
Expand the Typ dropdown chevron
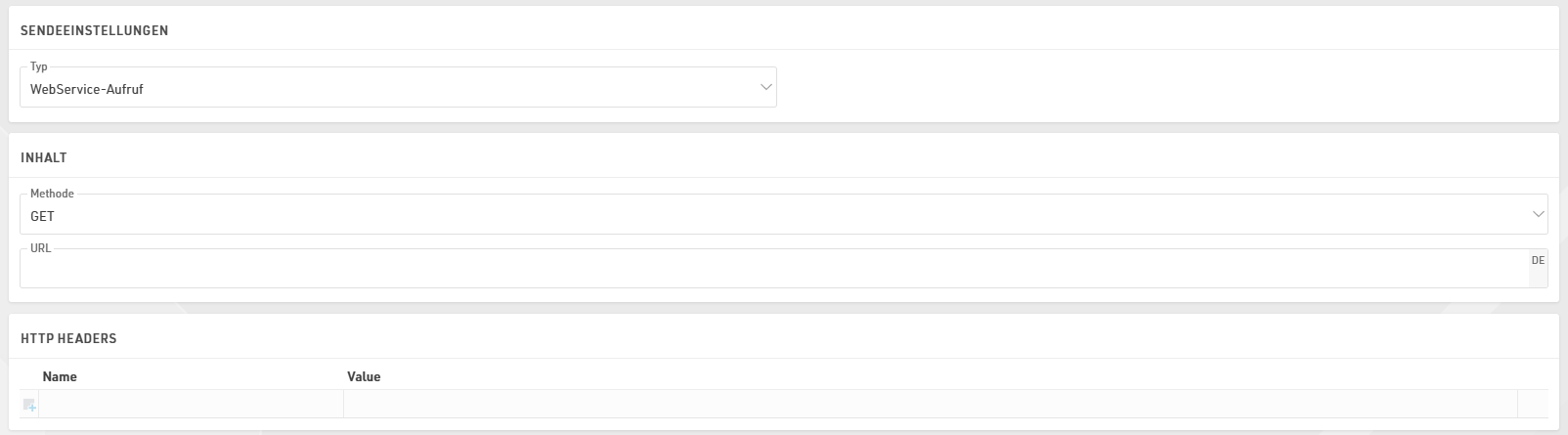765,88
